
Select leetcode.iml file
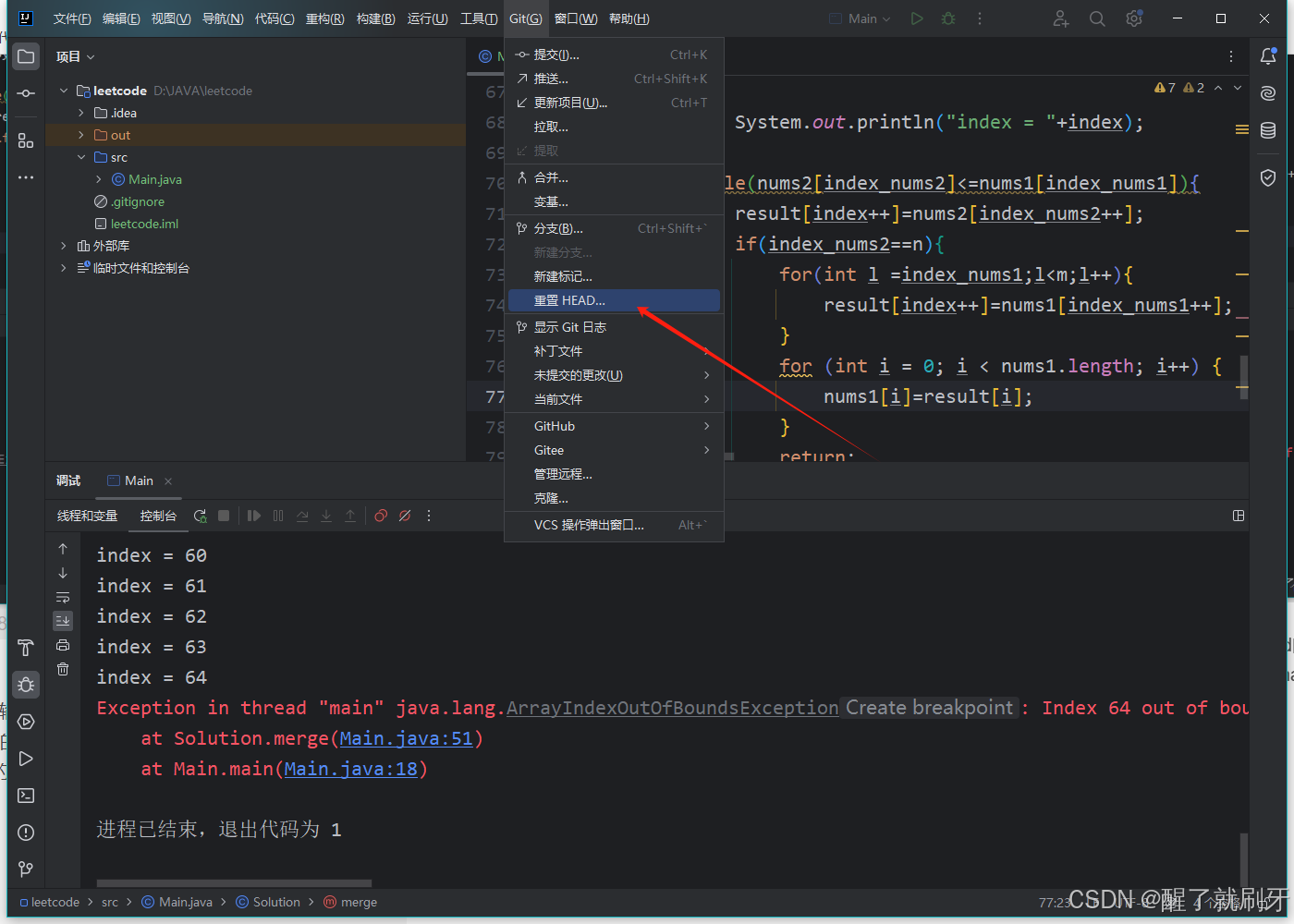click(x=144, y=224)
